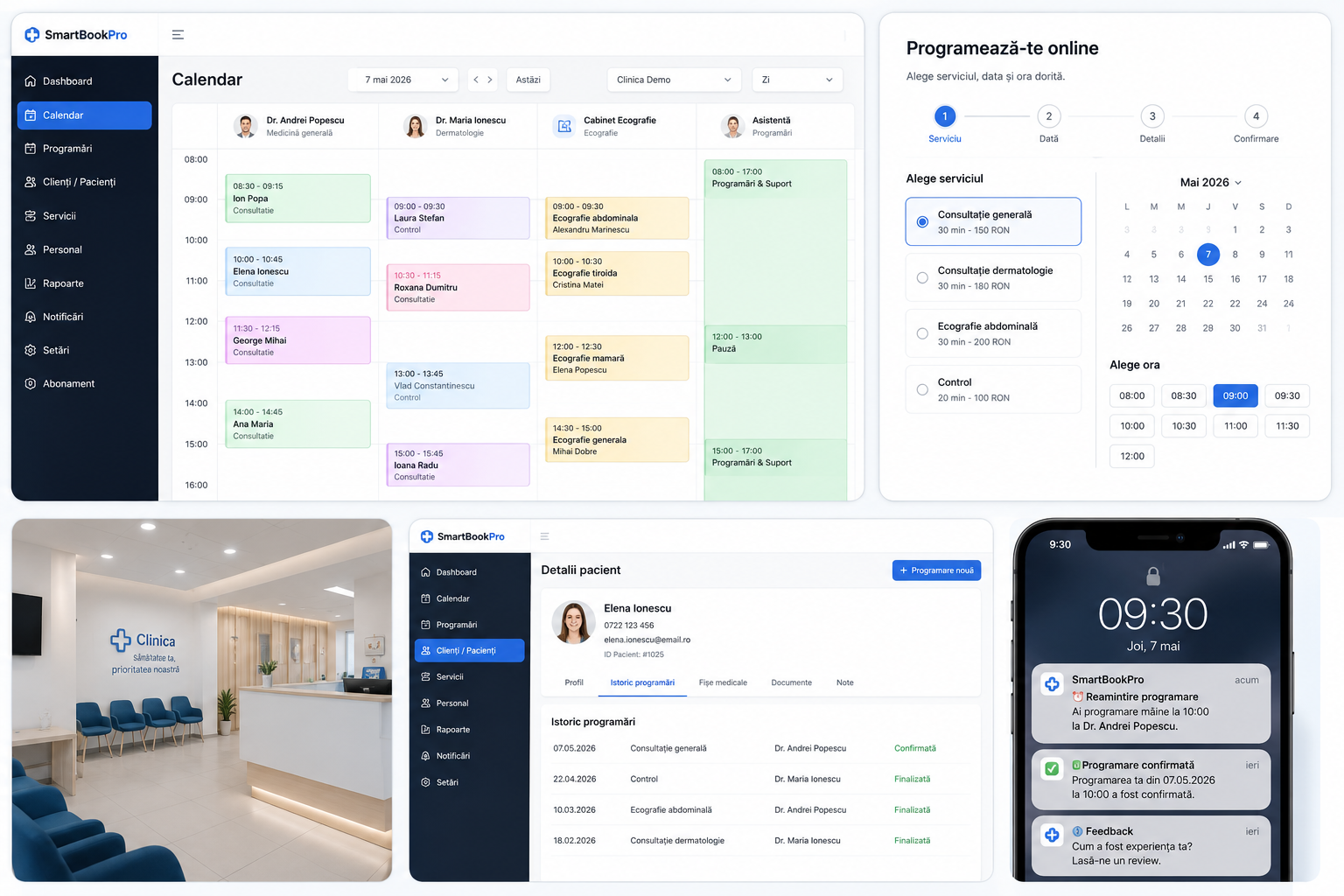Open the 7 mai 2026 date dropdown
Screen dimensions: 1344x896
[403, 80]
